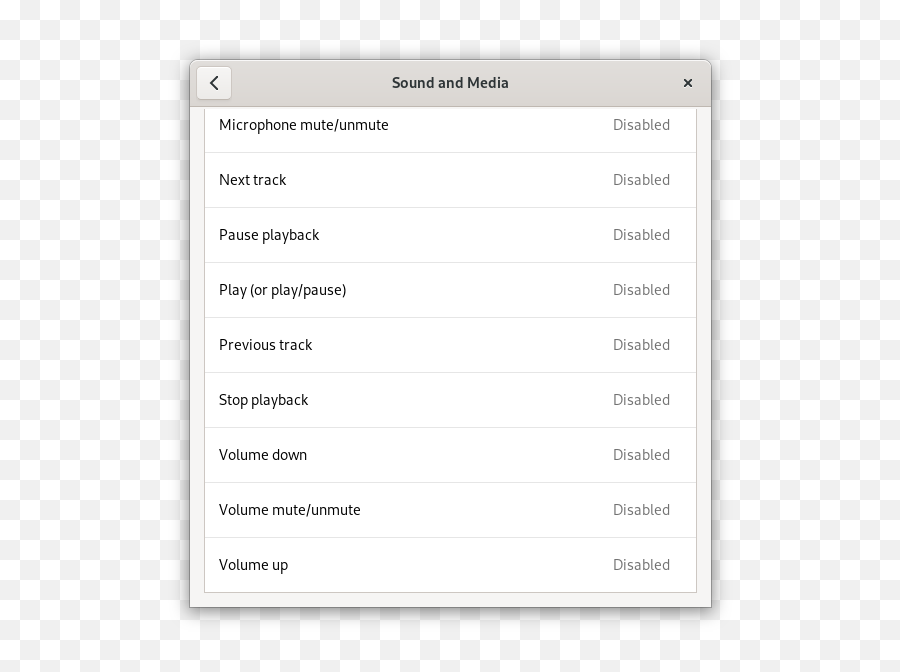Screen dimensions: 900x672
Task: Go back using the header arrow button
Action: pyautogui.click(x=214, y=83)
